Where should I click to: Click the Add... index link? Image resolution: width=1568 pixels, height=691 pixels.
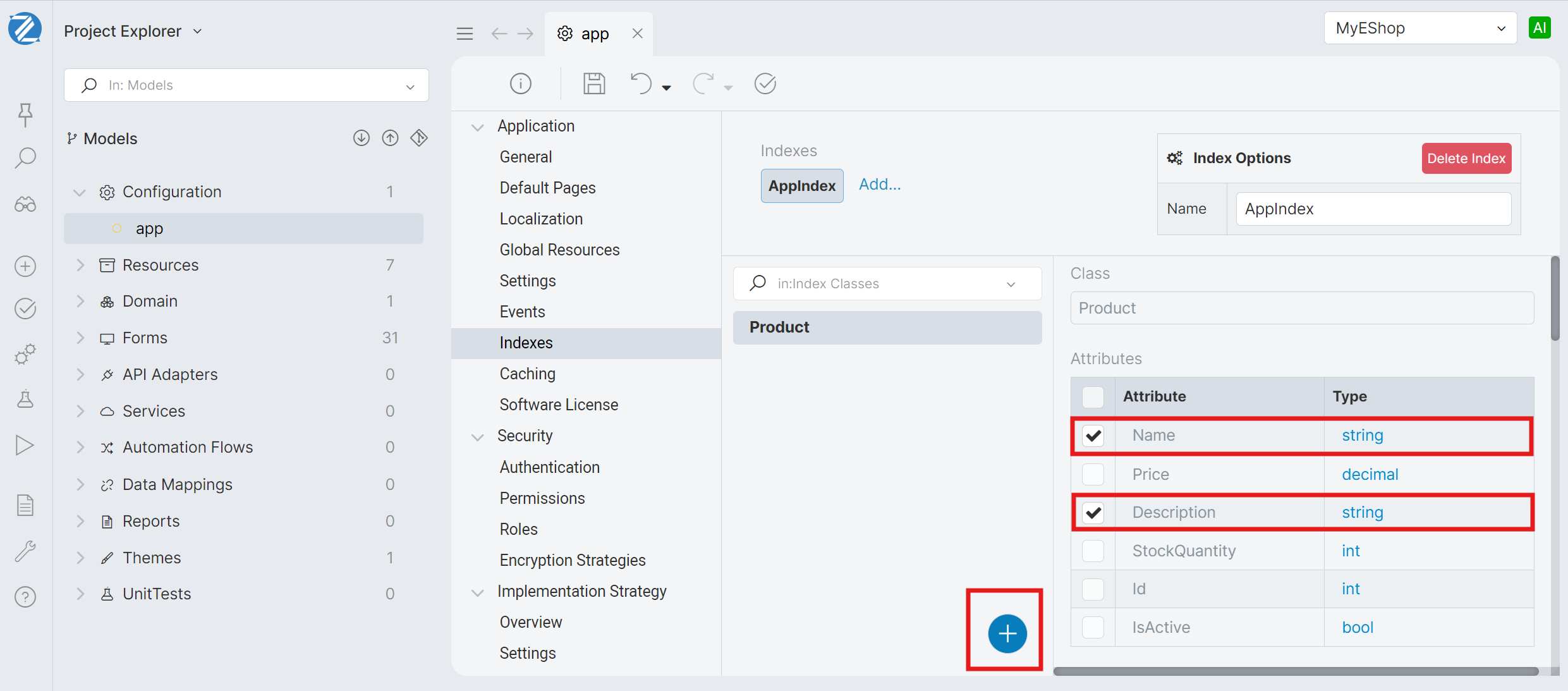pyautogui.click(x=879, y=185)
